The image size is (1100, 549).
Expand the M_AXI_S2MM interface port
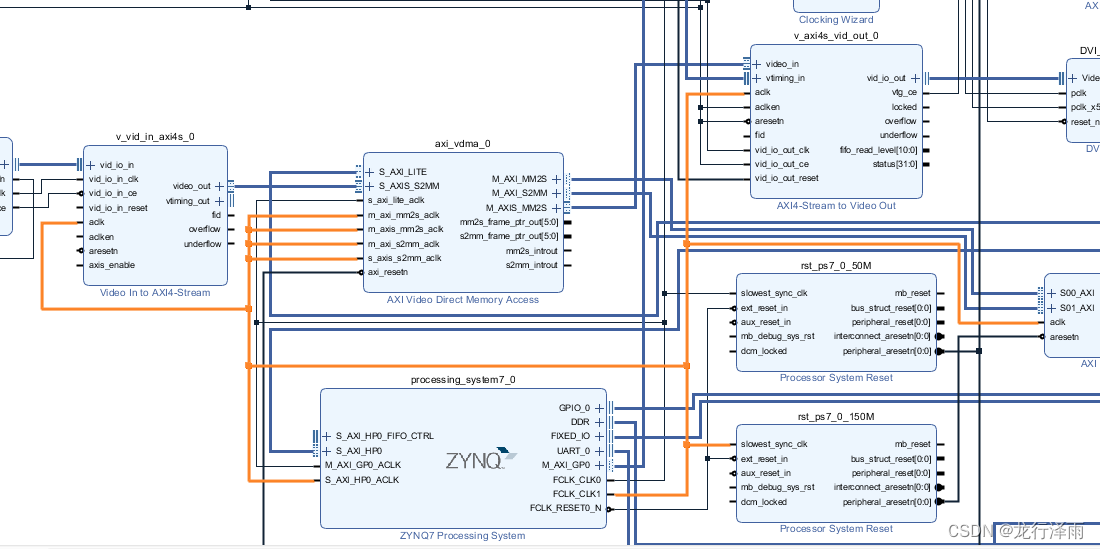point(557,193)
